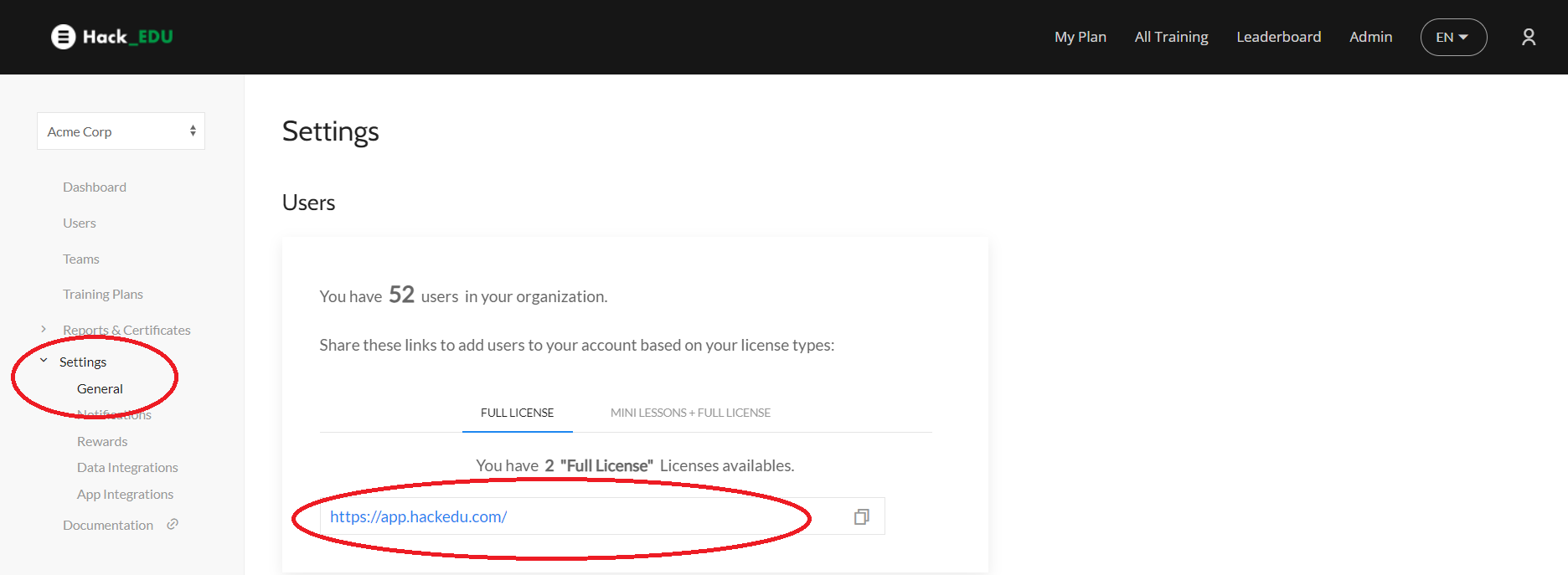Viewport: 1568px width, 575px height.
Task: Collapse the Settings sidebar section
Action: pos(44,361)
